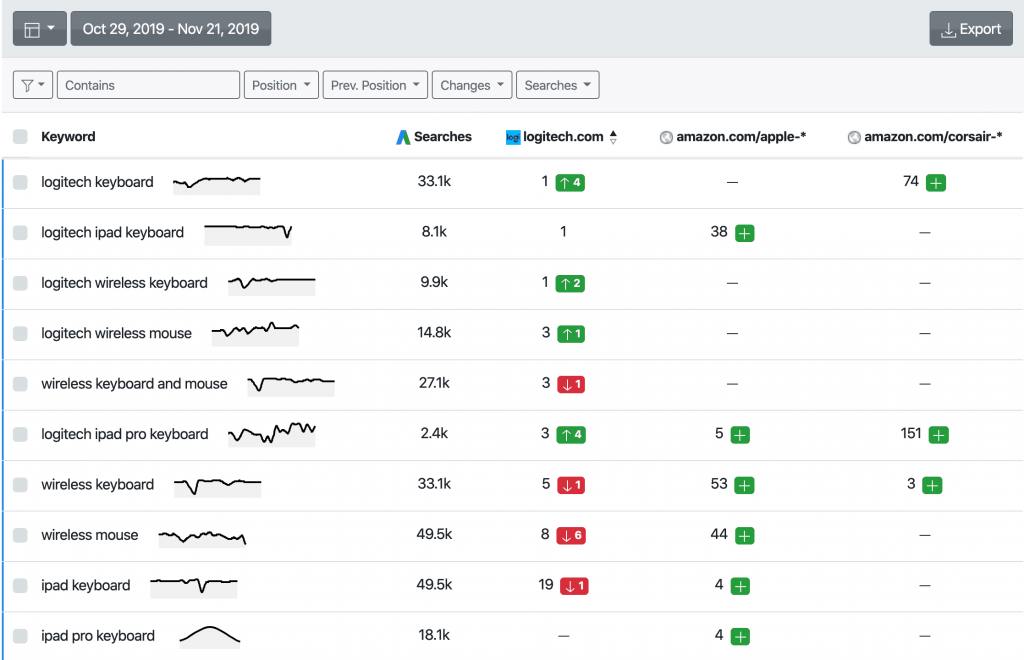The image size is (1024, 660).
Task: Open the table layout view dropdown
Action: point(39,29)
